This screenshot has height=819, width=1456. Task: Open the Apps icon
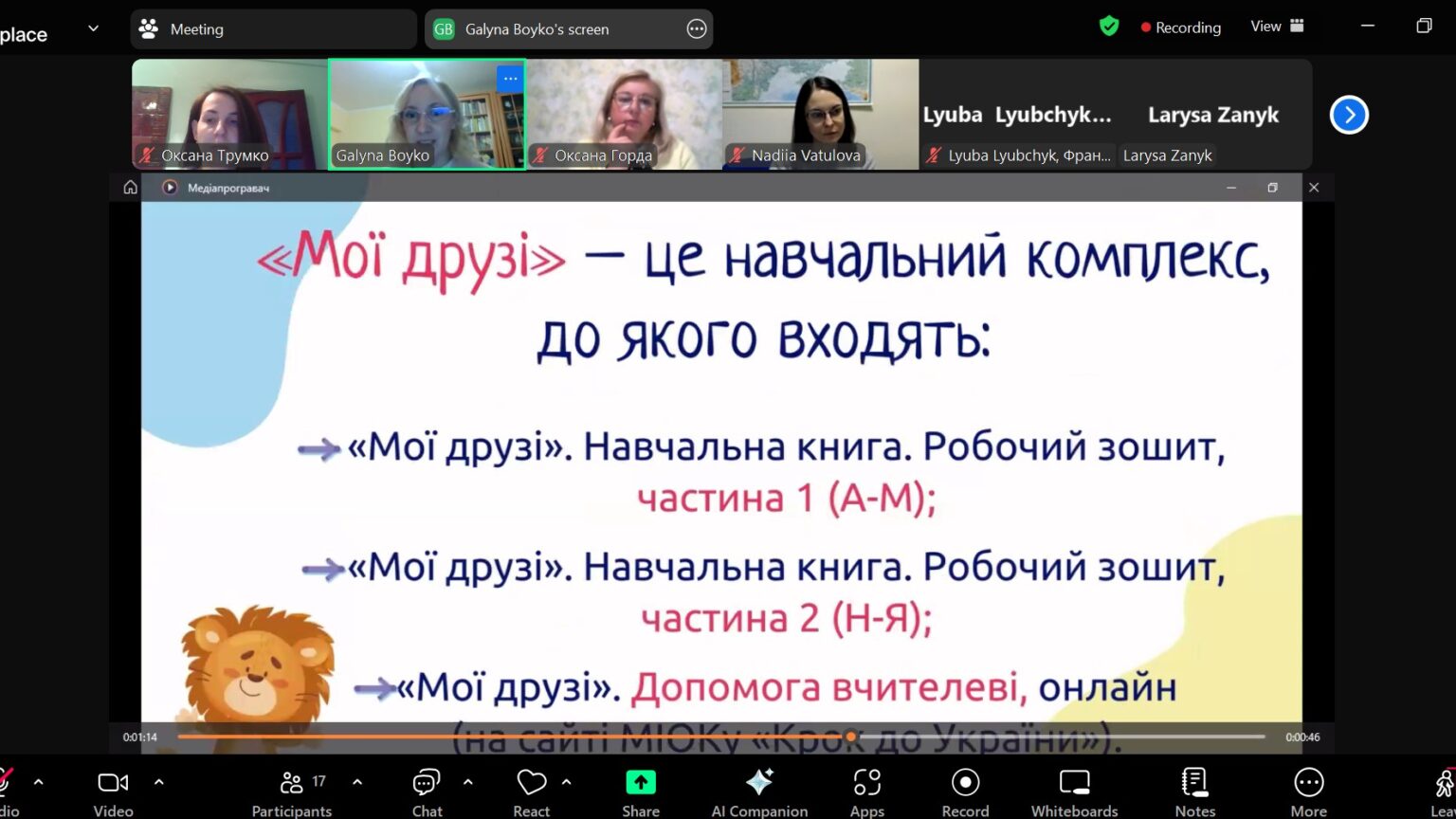(x=866, y=783)
